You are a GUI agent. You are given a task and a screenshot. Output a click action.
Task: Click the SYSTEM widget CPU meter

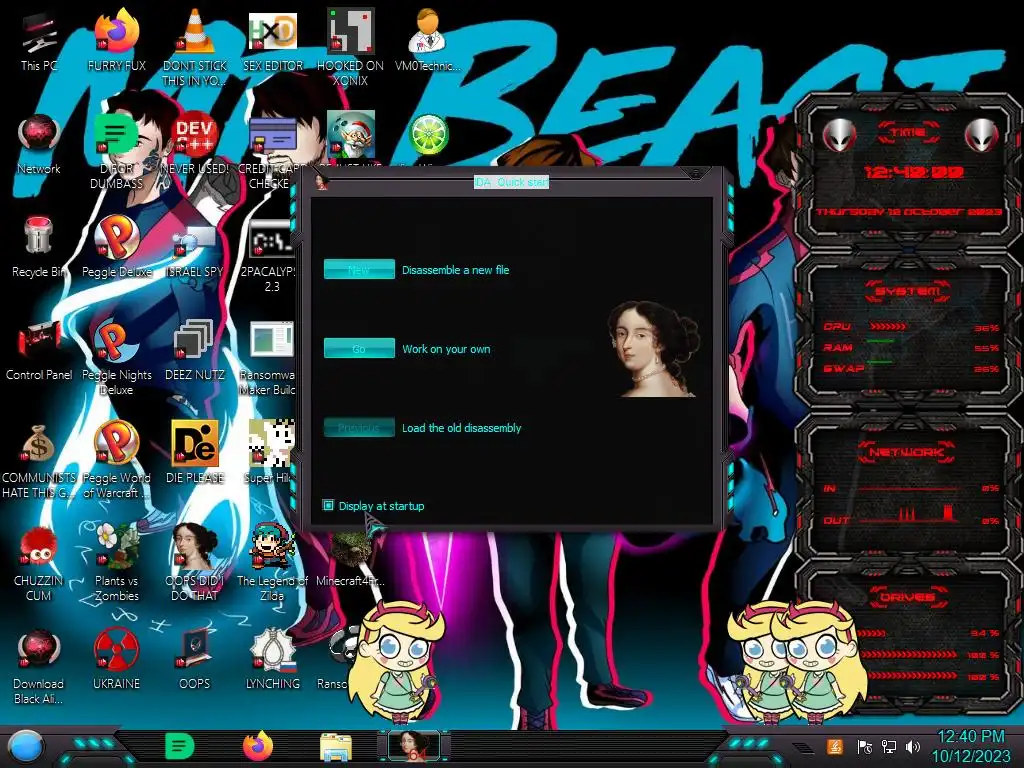[911, 327]
